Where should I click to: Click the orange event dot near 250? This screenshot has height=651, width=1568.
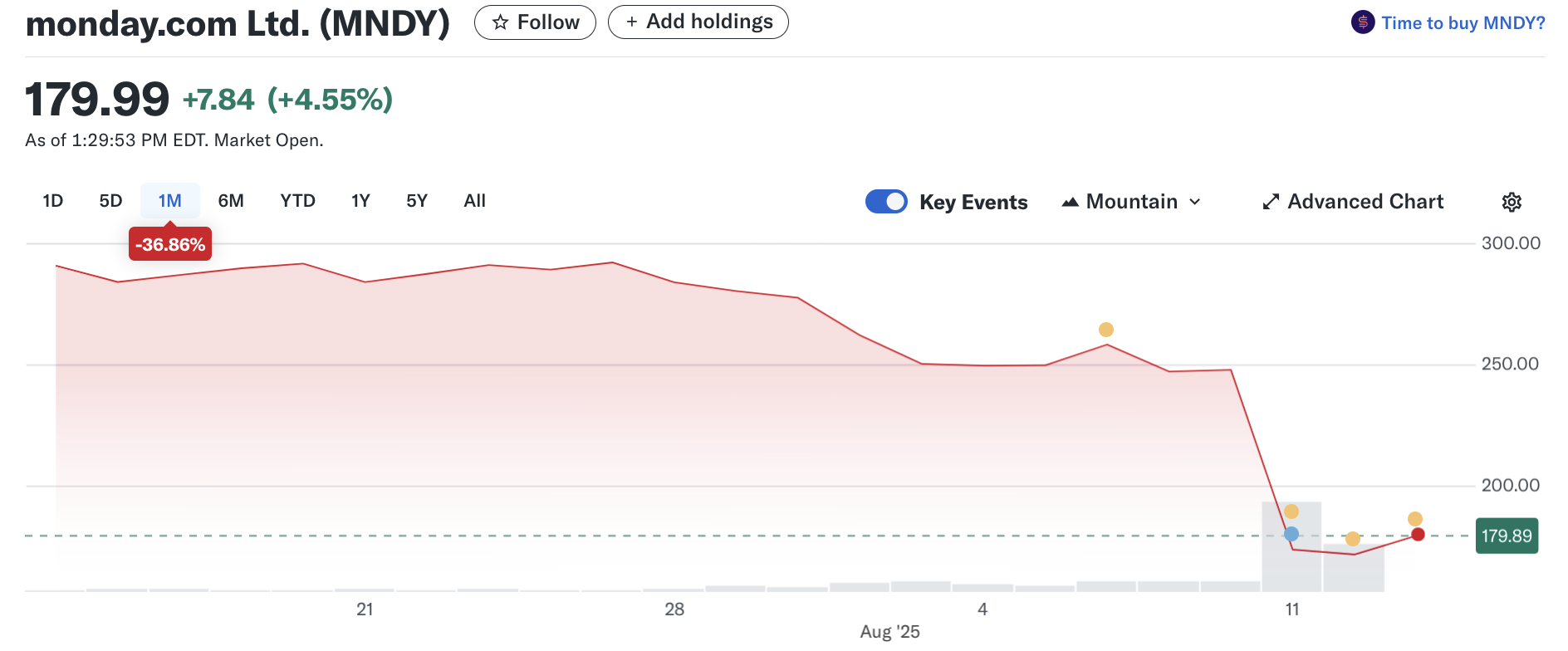(x=1106, y=330)
